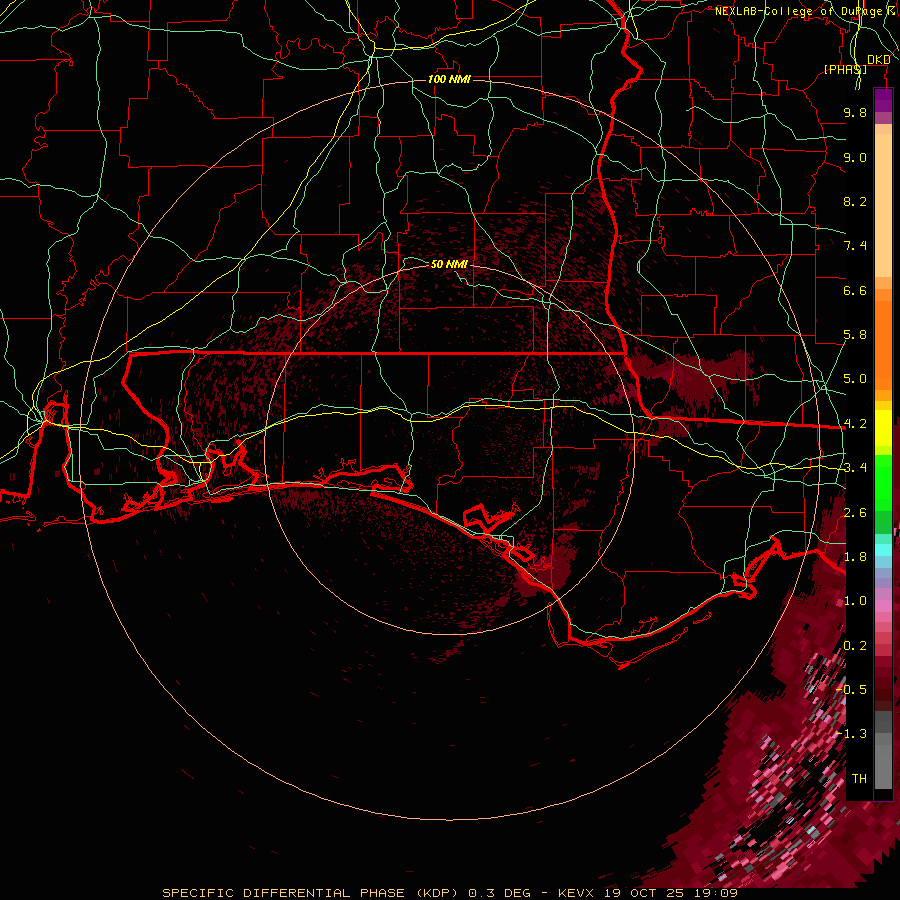Pick the purple swatch atop the color bar
Image resolution: width=900 pixels, height=900 pixels.
(x=883, y=100)
